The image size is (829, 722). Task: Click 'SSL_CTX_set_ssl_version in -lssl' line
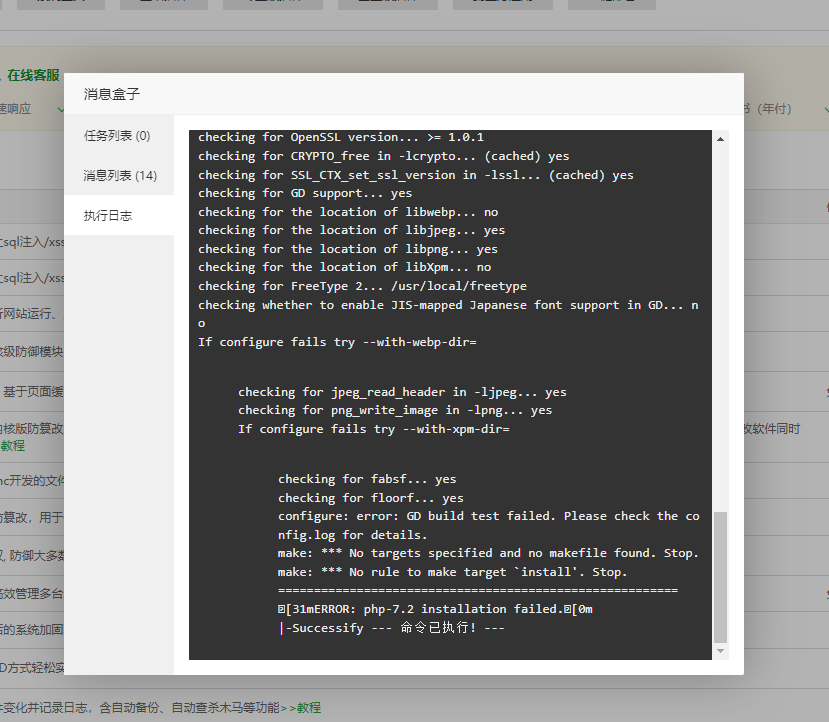point(416,175)
